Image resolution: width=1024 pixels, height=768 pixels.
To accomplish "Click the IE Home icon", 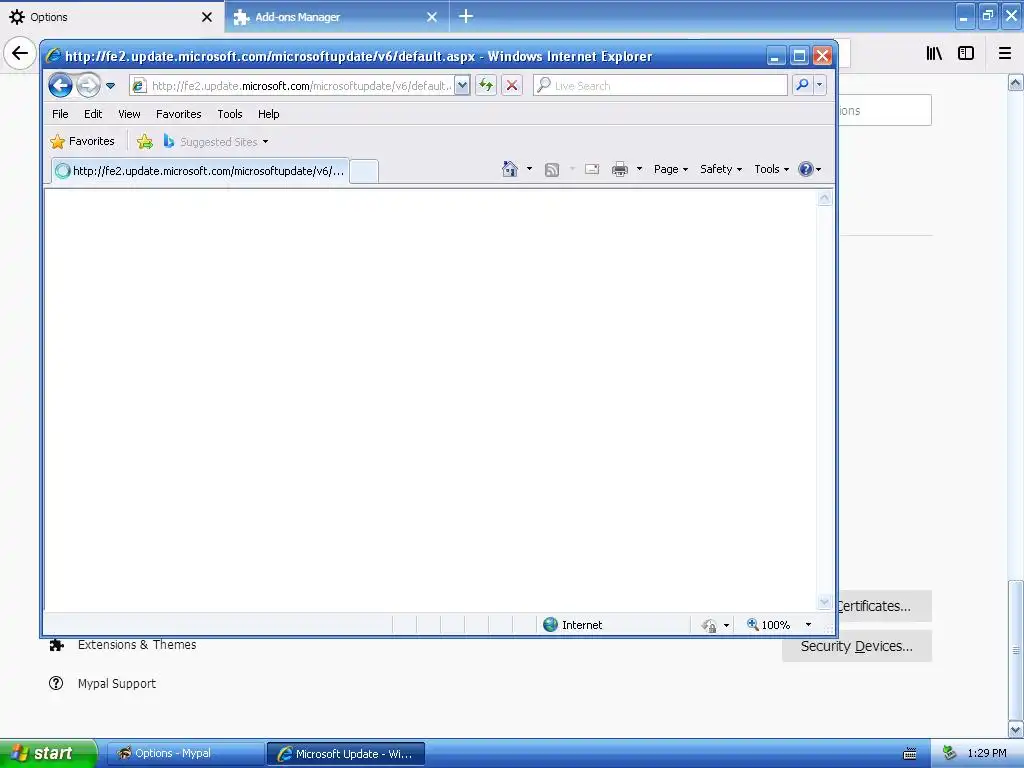I will tap(509, 169).
